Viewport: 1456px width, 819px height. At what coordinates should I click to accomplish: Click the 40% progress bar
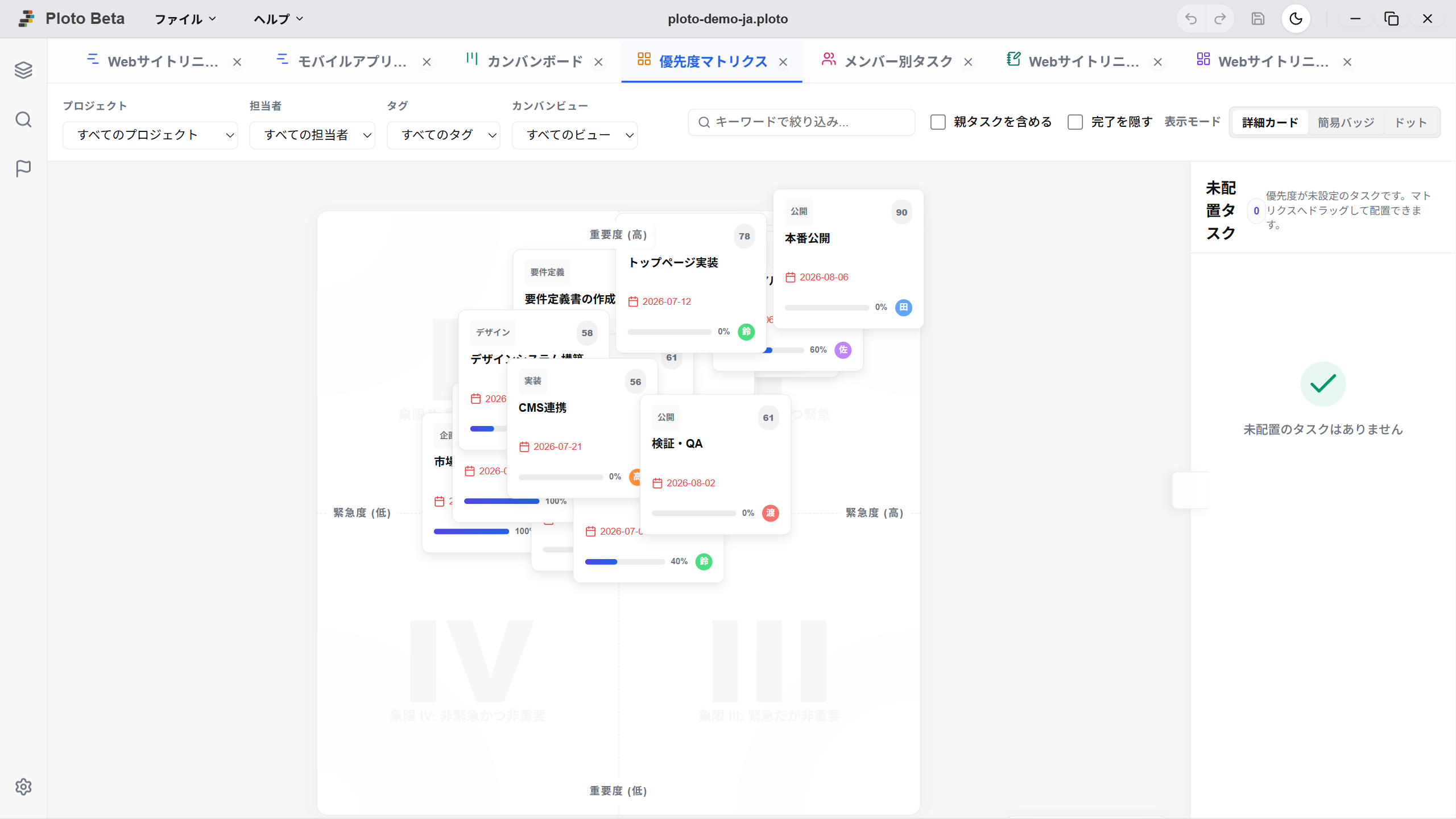624,562
